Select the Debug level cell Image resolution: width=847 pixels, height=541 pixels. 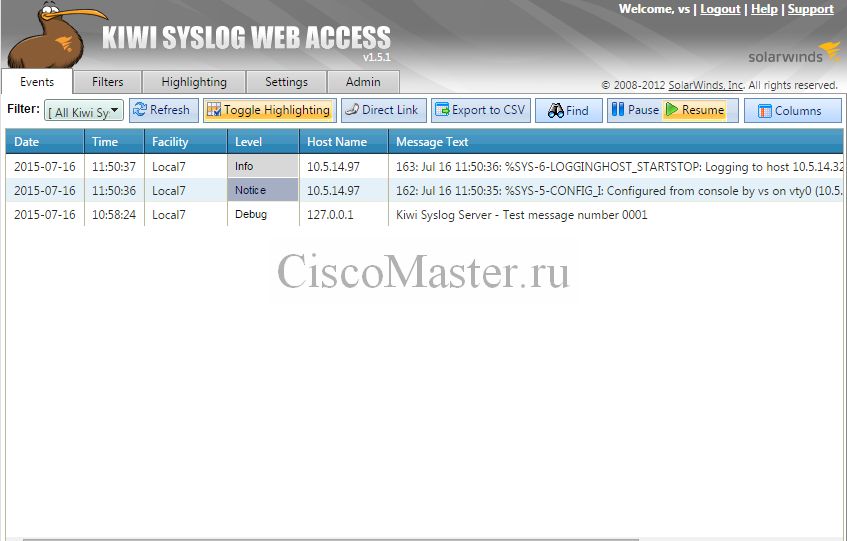[x=263, y=214]
